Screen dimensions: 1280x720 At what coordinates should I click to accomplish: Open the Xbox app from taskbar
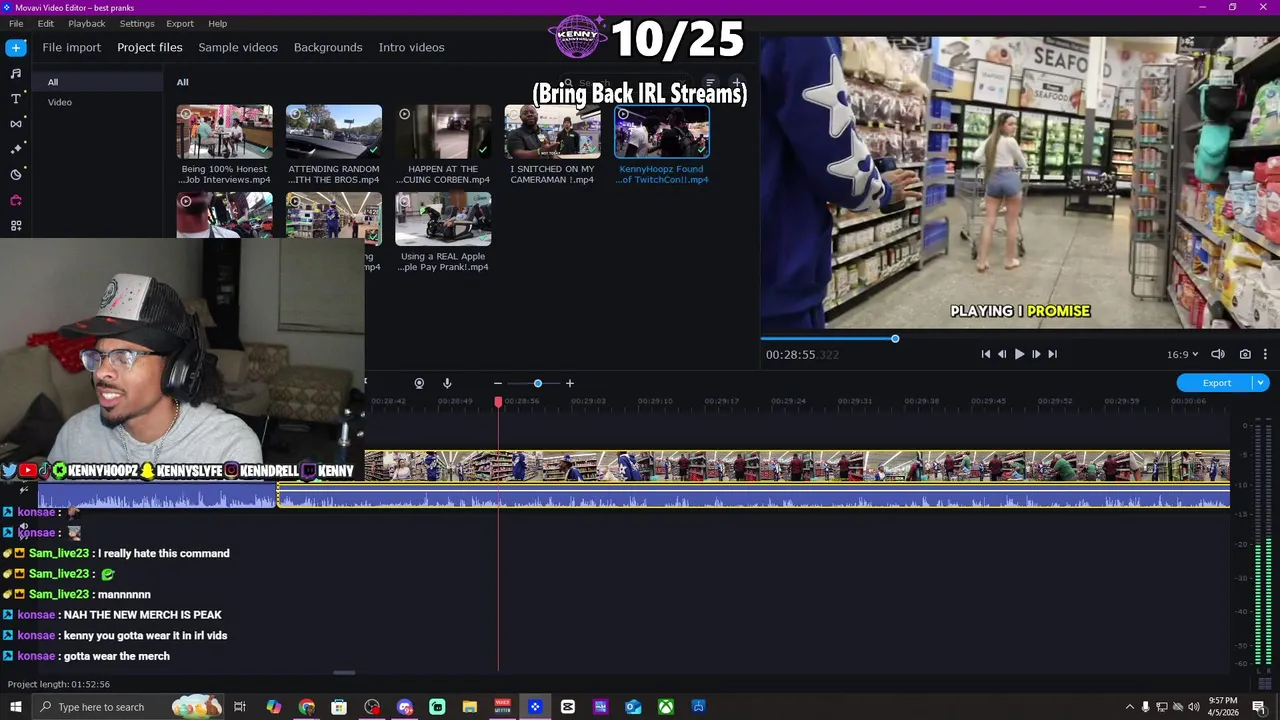pyautogui.click(x=665, y=707)
